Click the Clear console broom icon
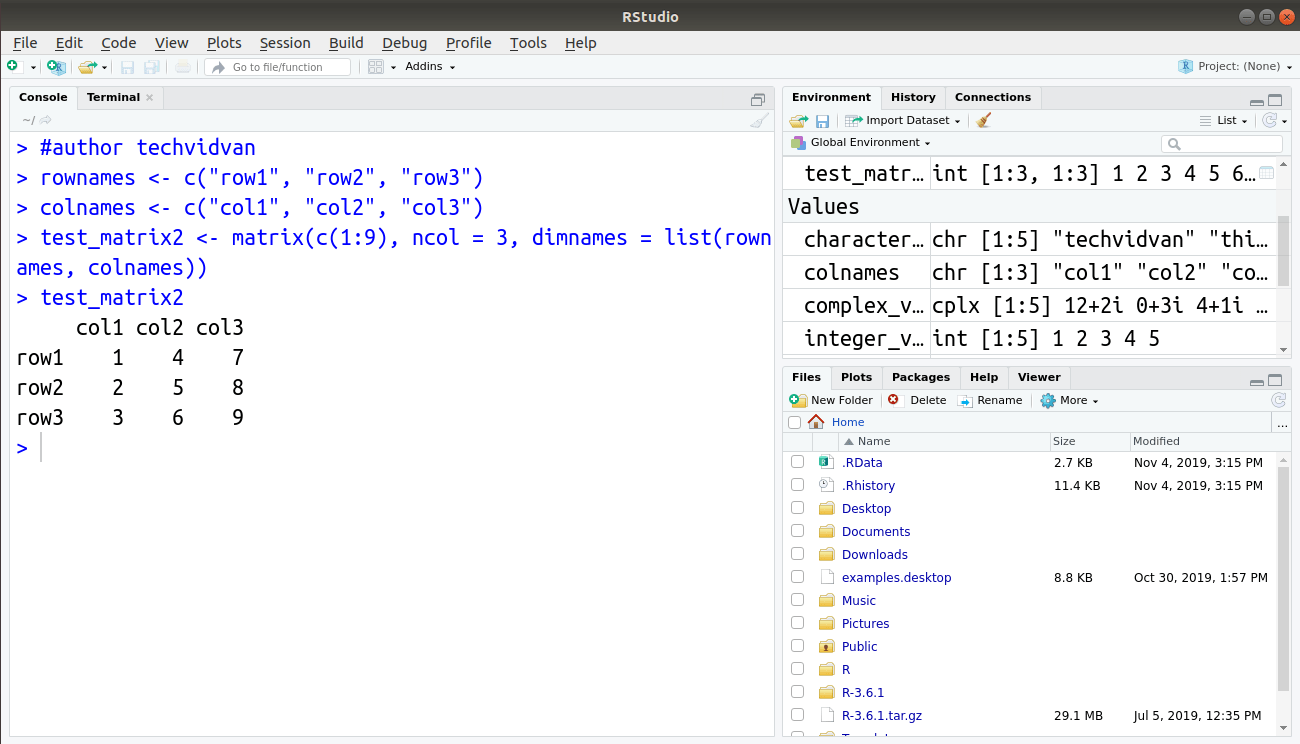This screenshot has height=744, width=1300. [x=760, y=120]
